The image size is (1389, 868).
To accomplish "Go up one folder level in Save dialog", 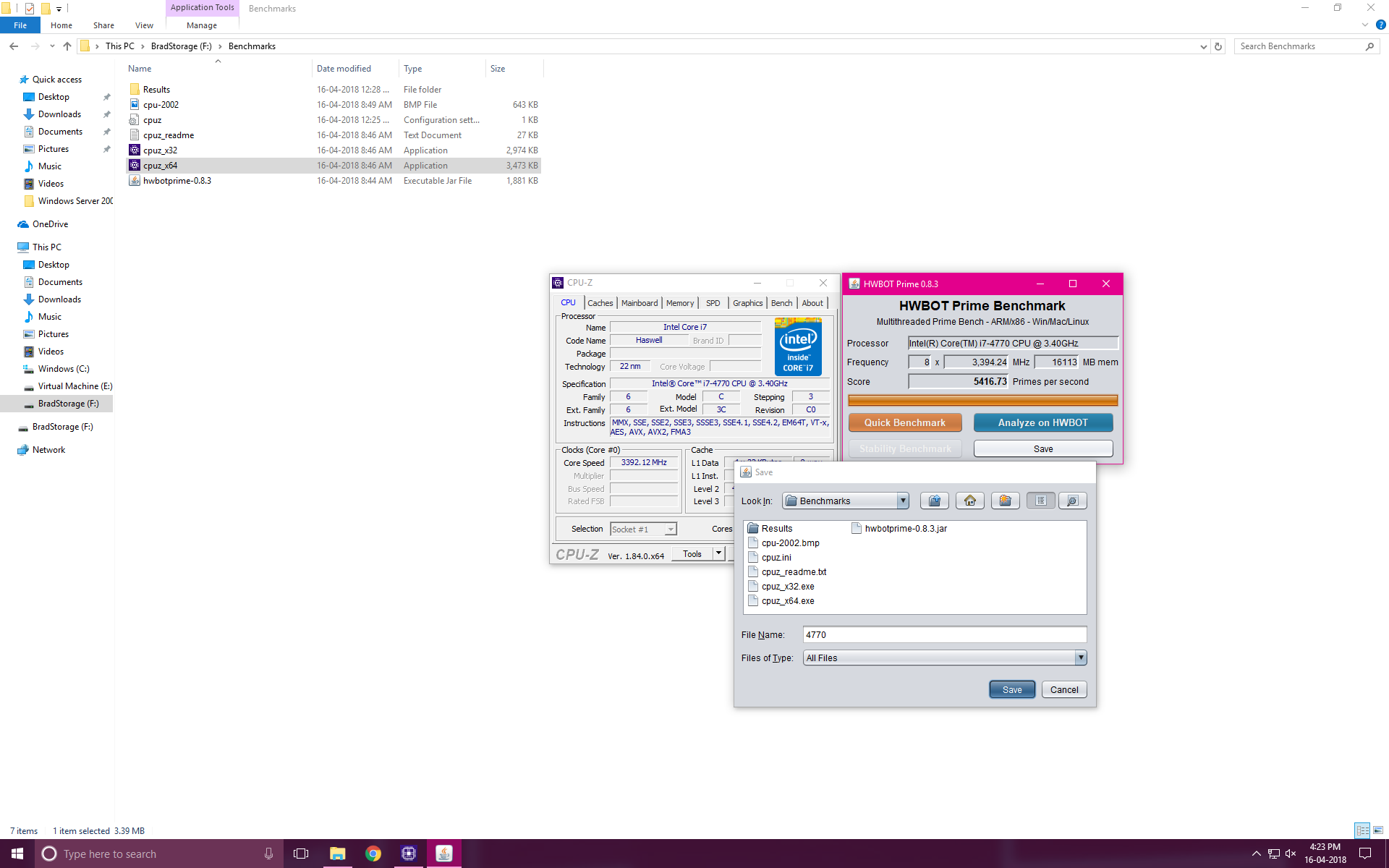I will 934,501.
